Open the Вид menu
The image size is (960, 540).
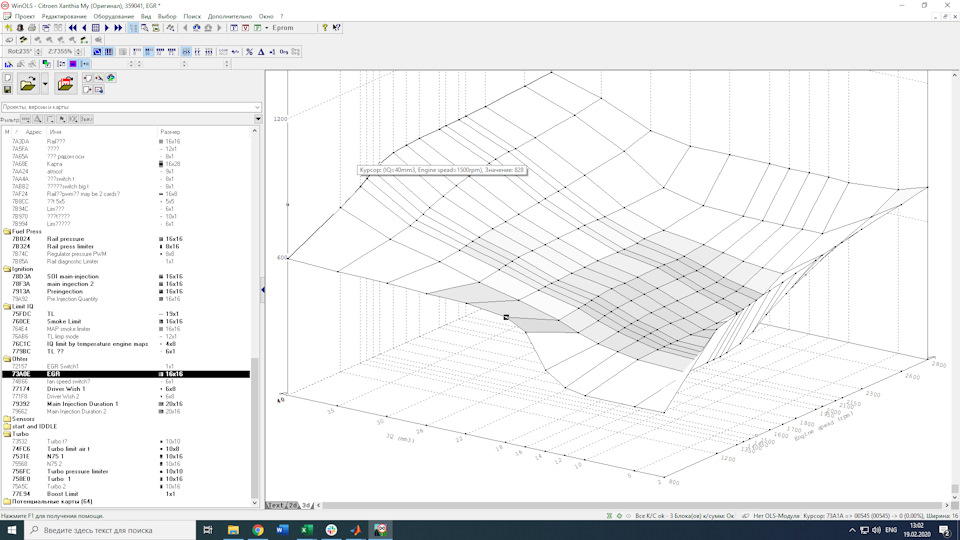[146, 17]
